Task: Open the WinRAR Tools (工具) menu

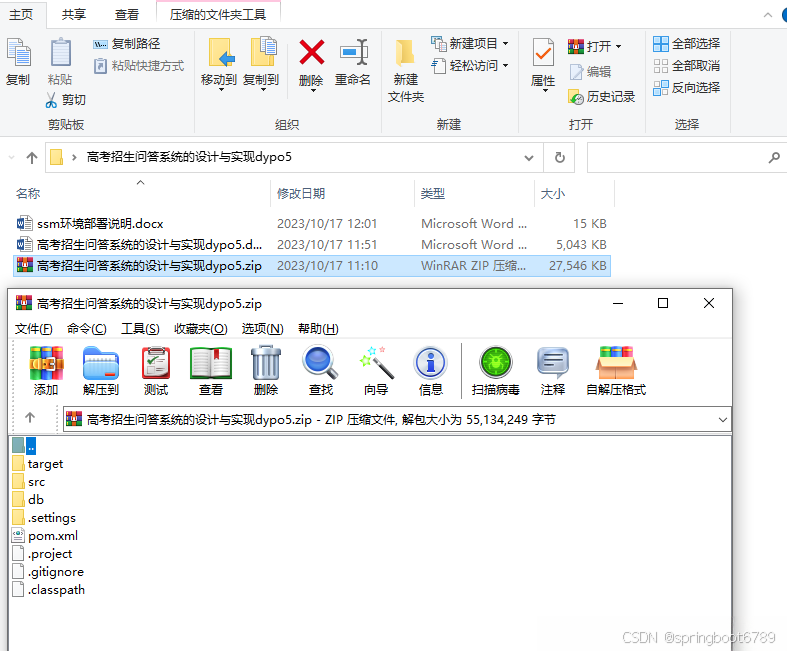Action: [x=140, y=329]
